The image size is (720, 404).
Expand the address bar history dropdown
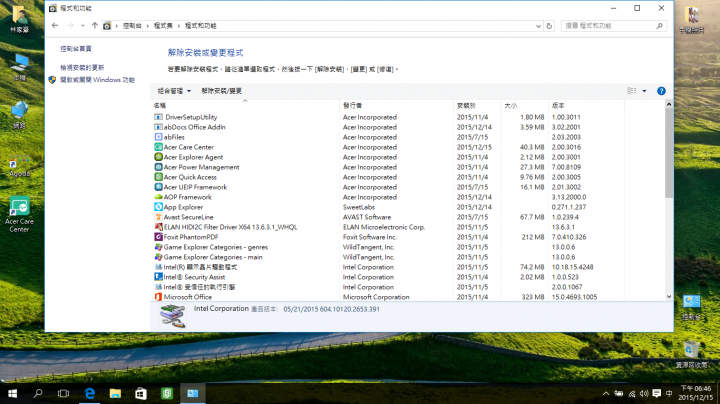tap(539, 26)
